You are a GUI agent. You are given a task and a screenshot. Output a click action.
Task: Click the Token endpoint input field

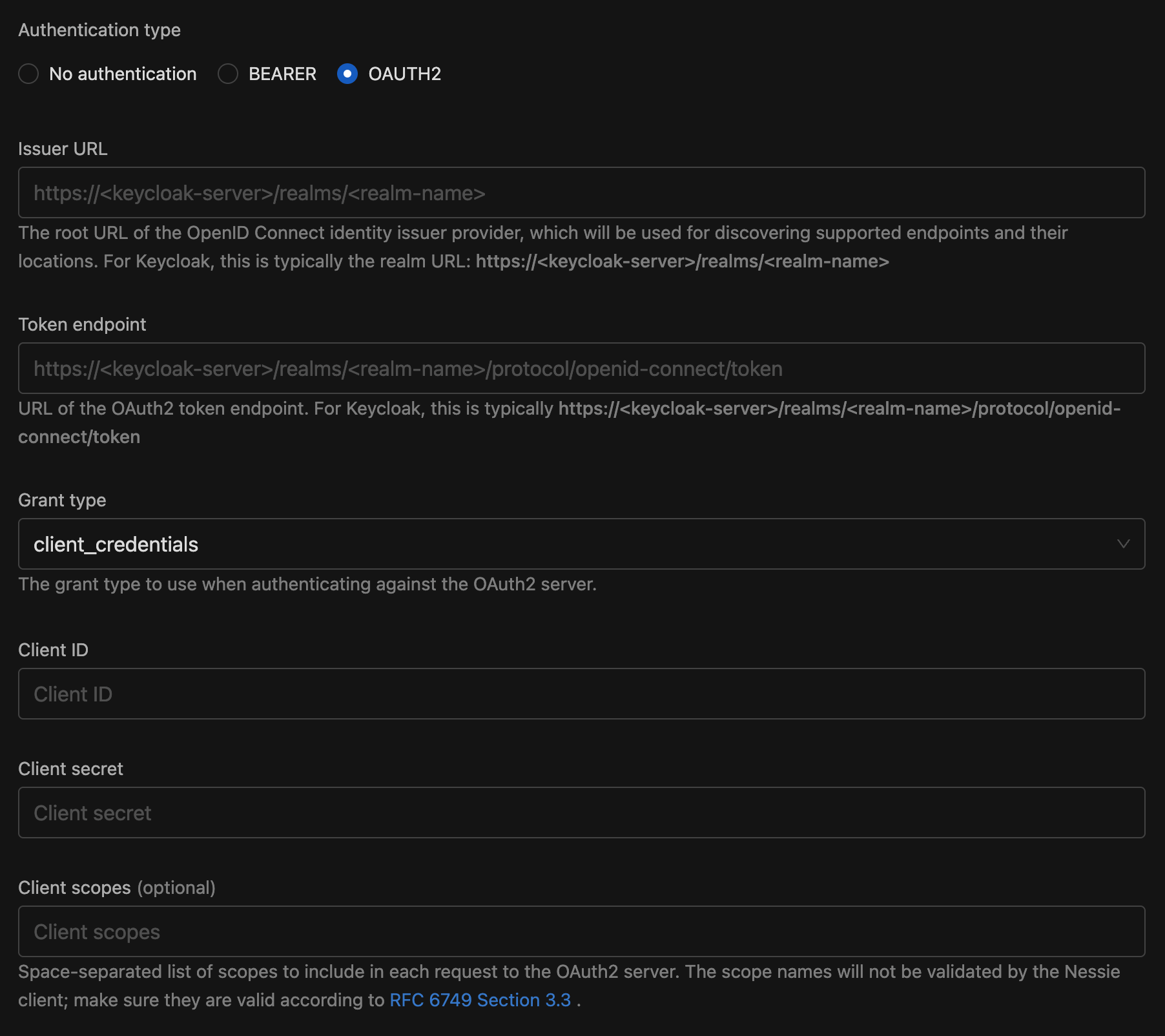(x=581, y=368)
